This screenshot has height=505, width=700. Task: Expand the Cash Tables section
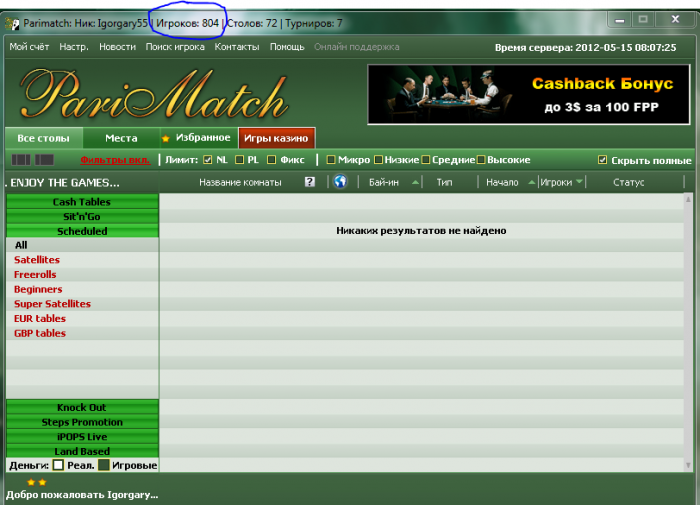click(82, 202)
